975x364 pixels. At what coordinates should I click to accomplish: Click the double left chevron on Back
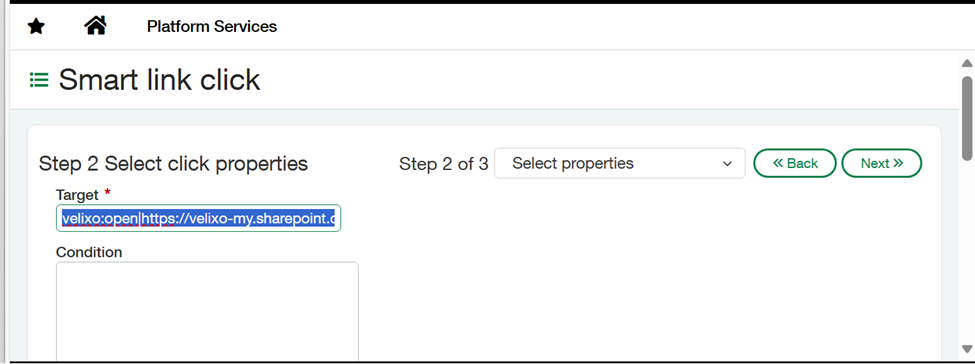[777, 163]
